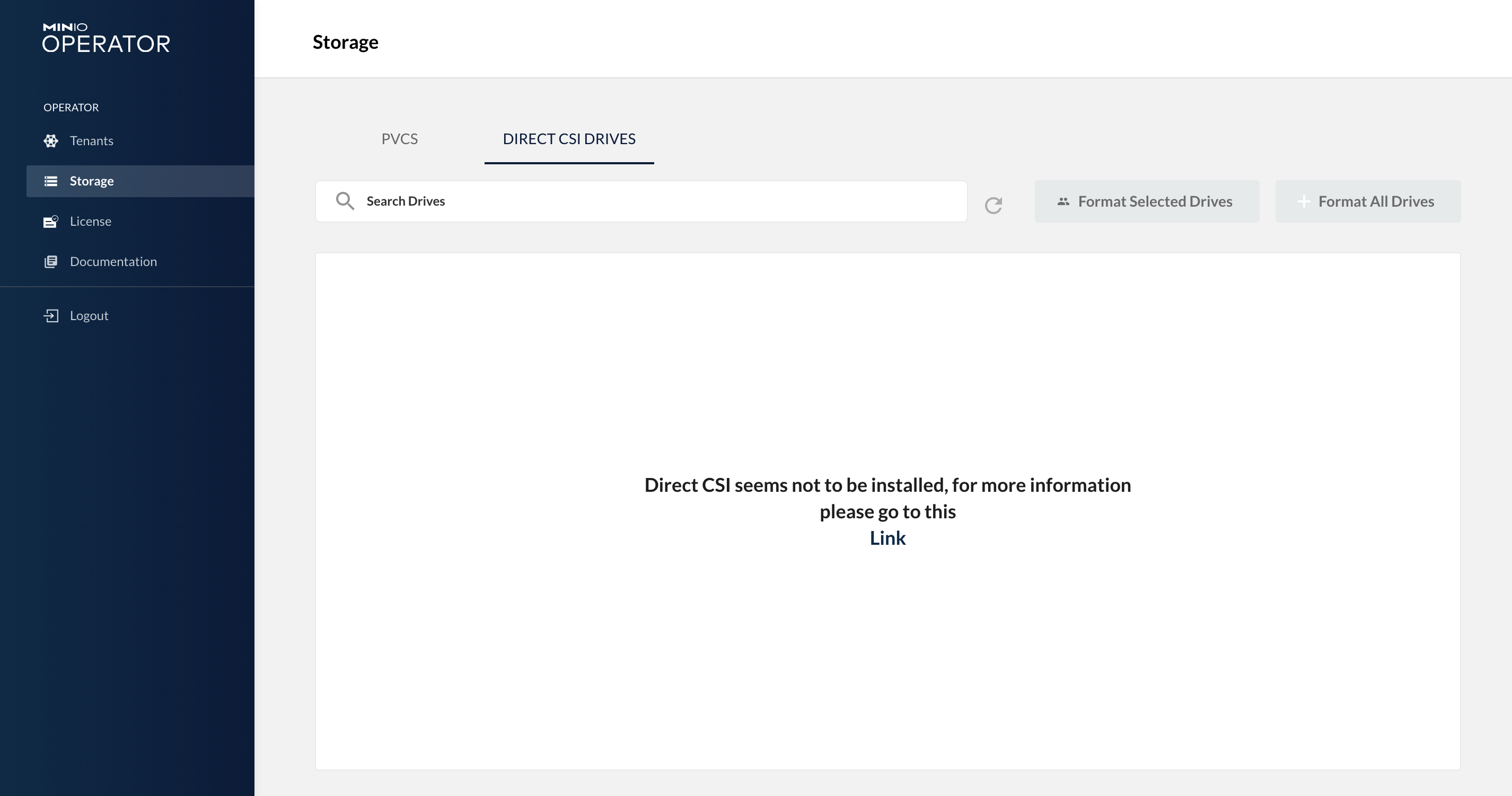
Task: Click the people icon on Format Selected Drives
Action: pos(1063,202)
